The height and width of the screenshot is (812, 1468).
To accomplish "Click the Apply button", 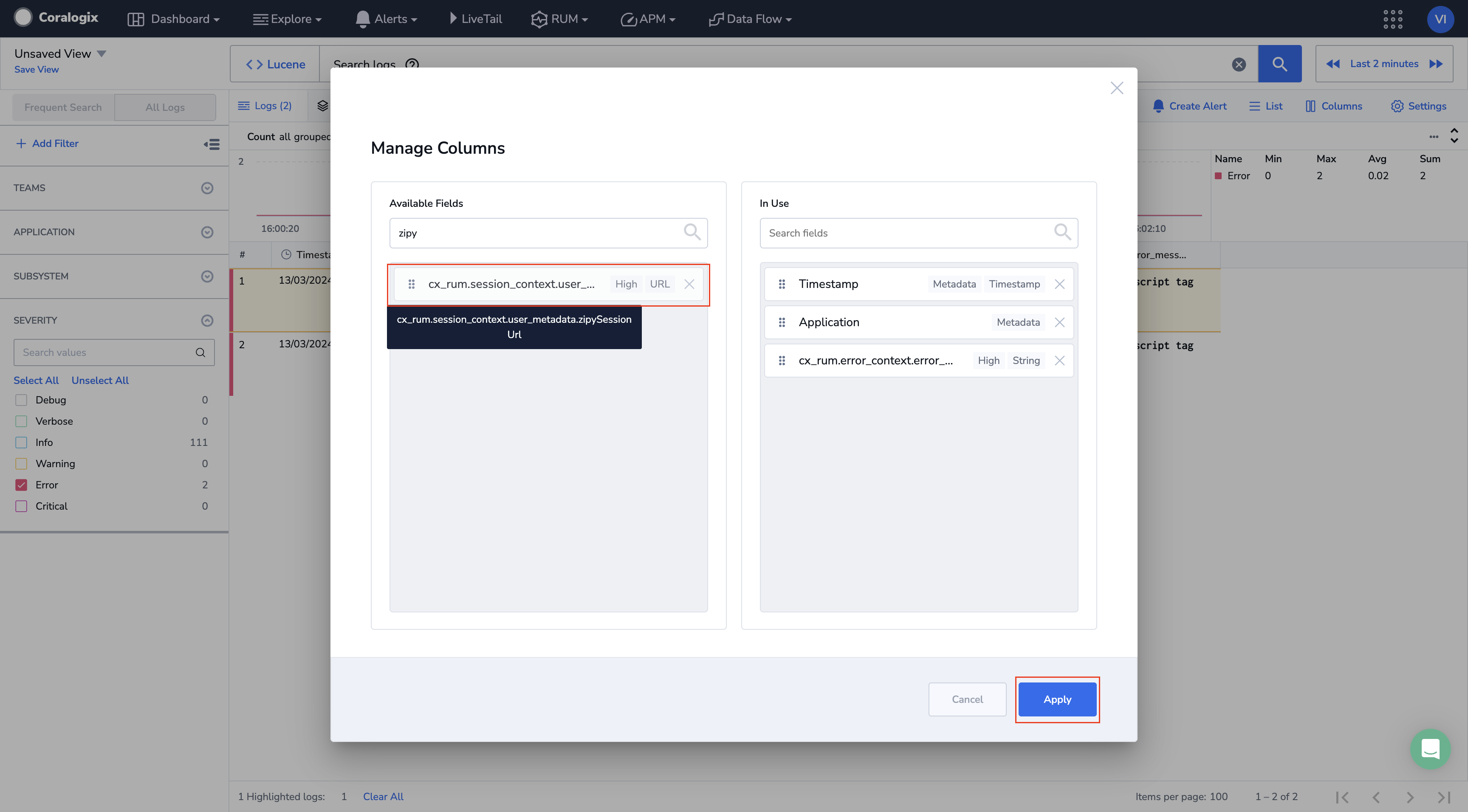I will tap(1057, 699).
